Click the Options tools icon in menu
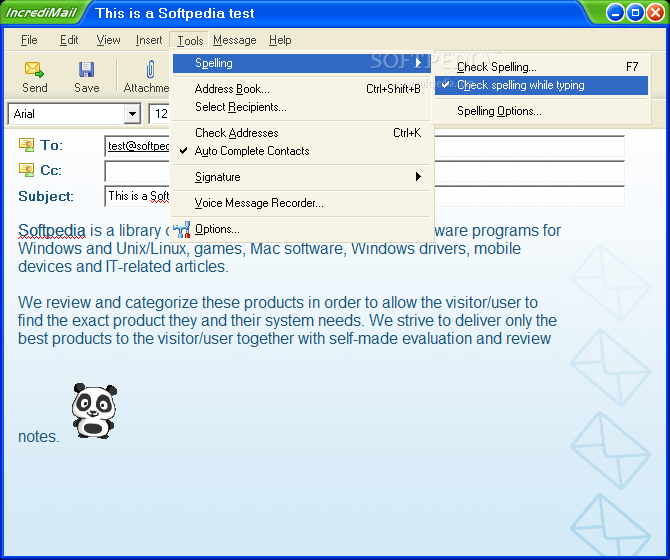This screenshot has width=670, height=560. tap(182, 229)
